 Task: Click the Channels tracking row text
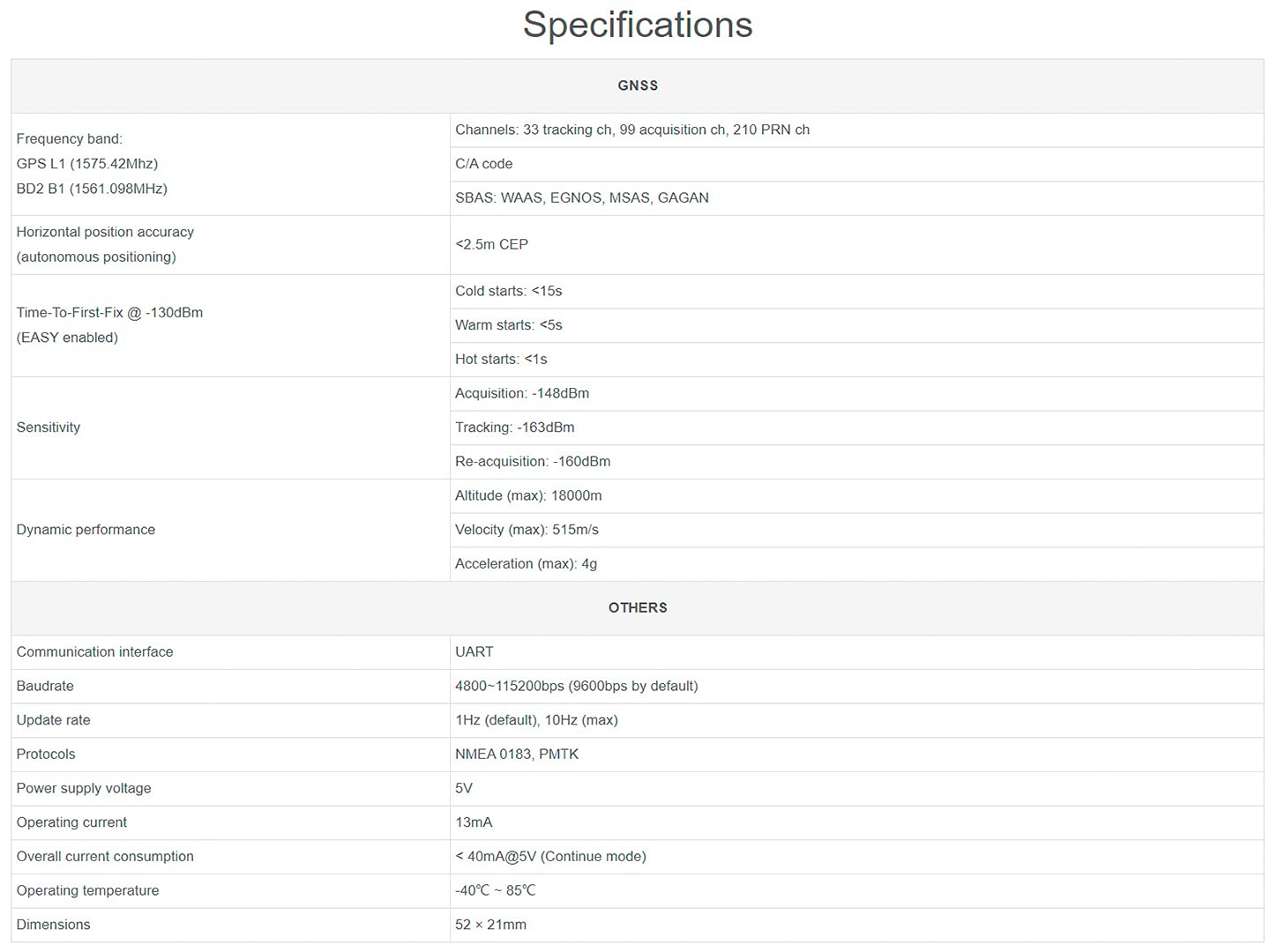(632, 130)
